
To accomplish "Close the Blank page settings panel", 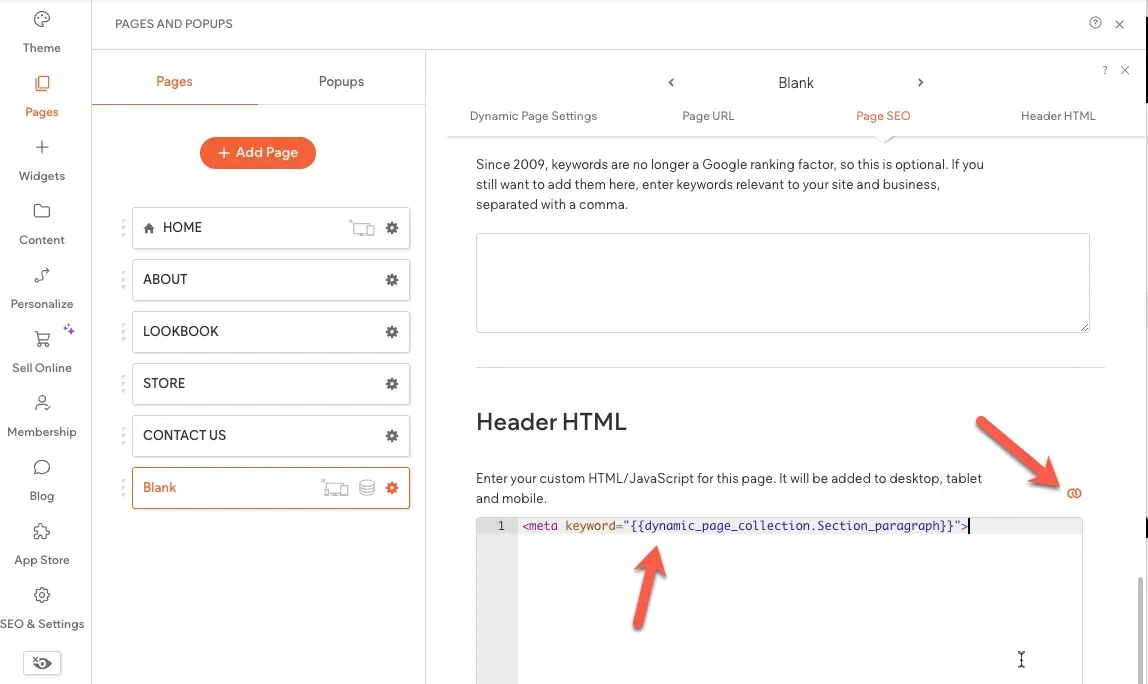I will coord(1125,70).
